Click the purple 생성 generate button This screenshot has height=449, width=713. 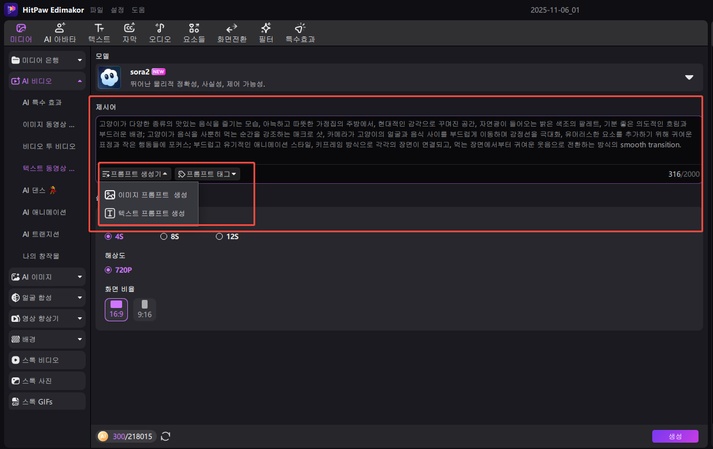[x=675, y=436]
